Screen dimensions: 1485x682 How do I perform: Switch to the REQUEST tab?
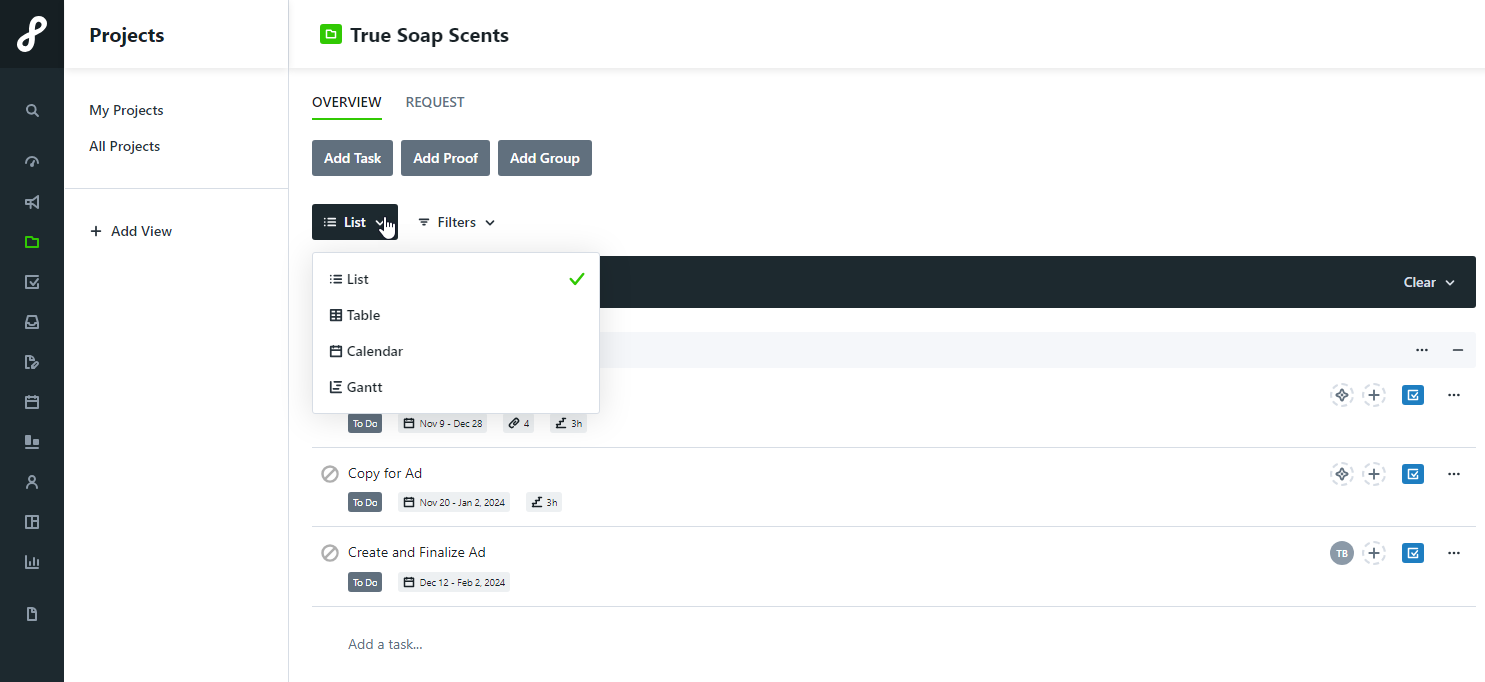435,102
